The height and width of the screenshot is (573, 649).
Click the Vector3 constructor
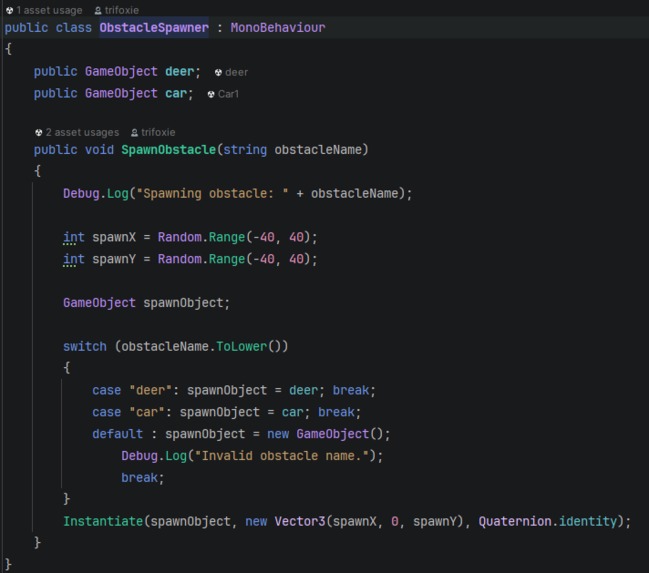[300, 521]
